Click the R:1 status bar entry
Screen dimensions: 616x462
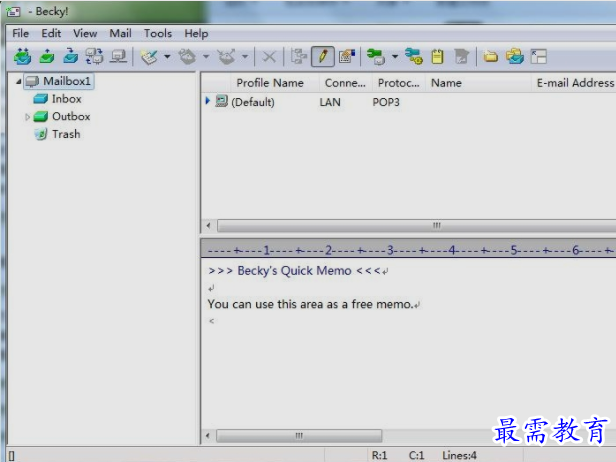(x=379, y=455)
